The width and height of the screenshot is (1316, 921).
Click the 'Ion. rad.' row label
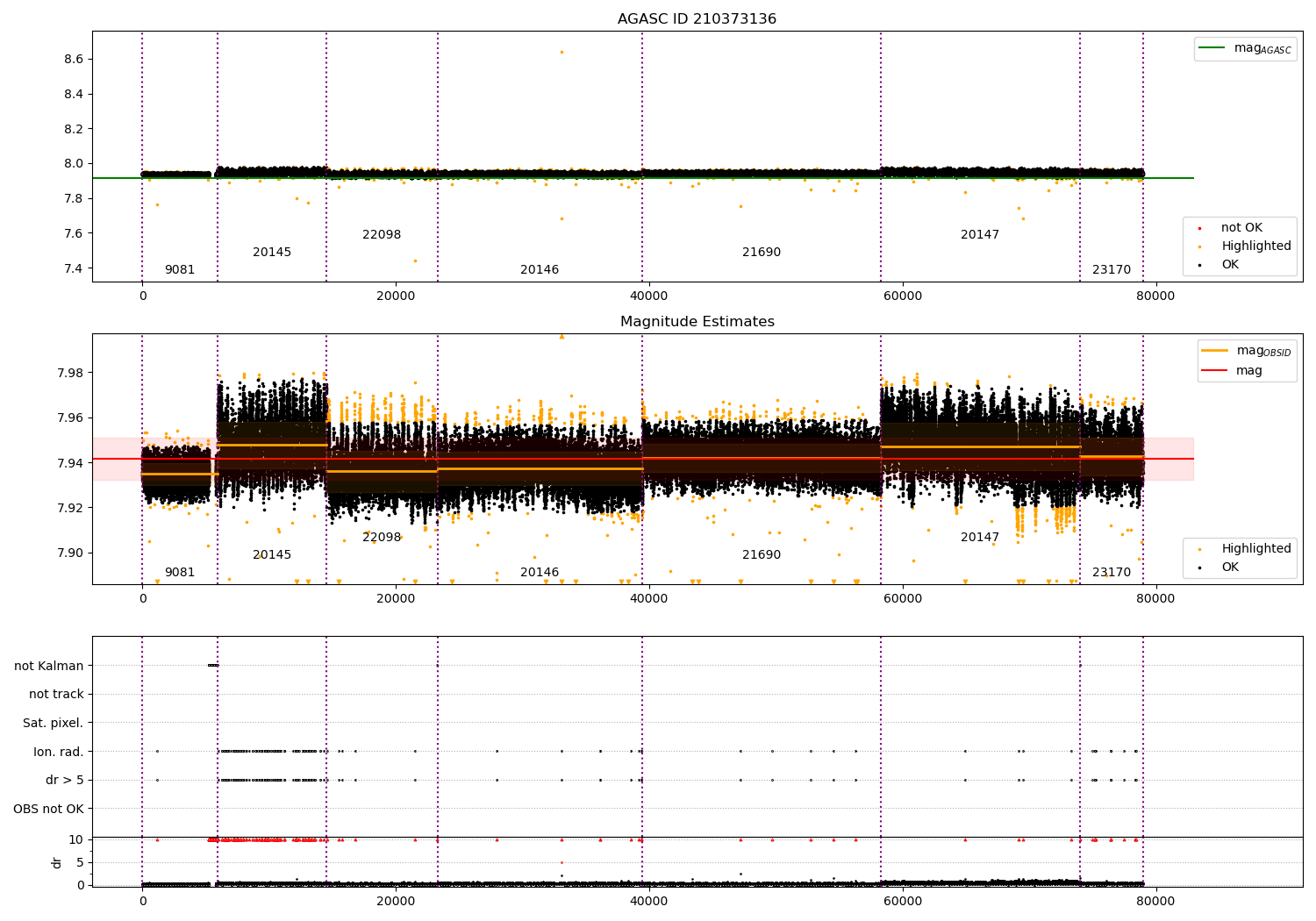pos(59,752)
